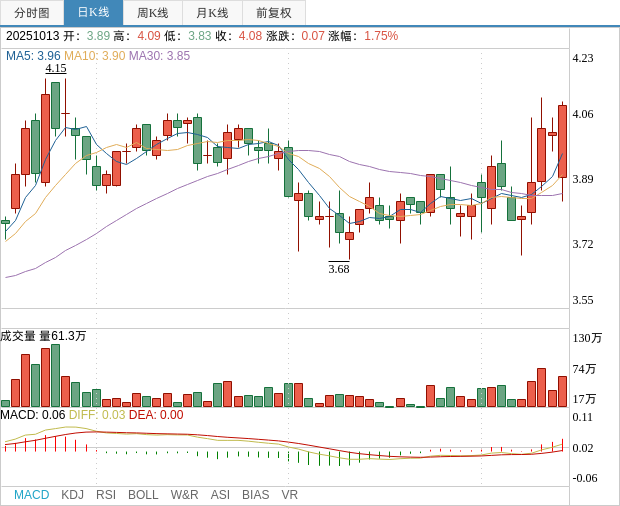Click the -0.06 MACD axis label
Image resolution: width=620 pixels, height=506 pixels.
[585, 478]
